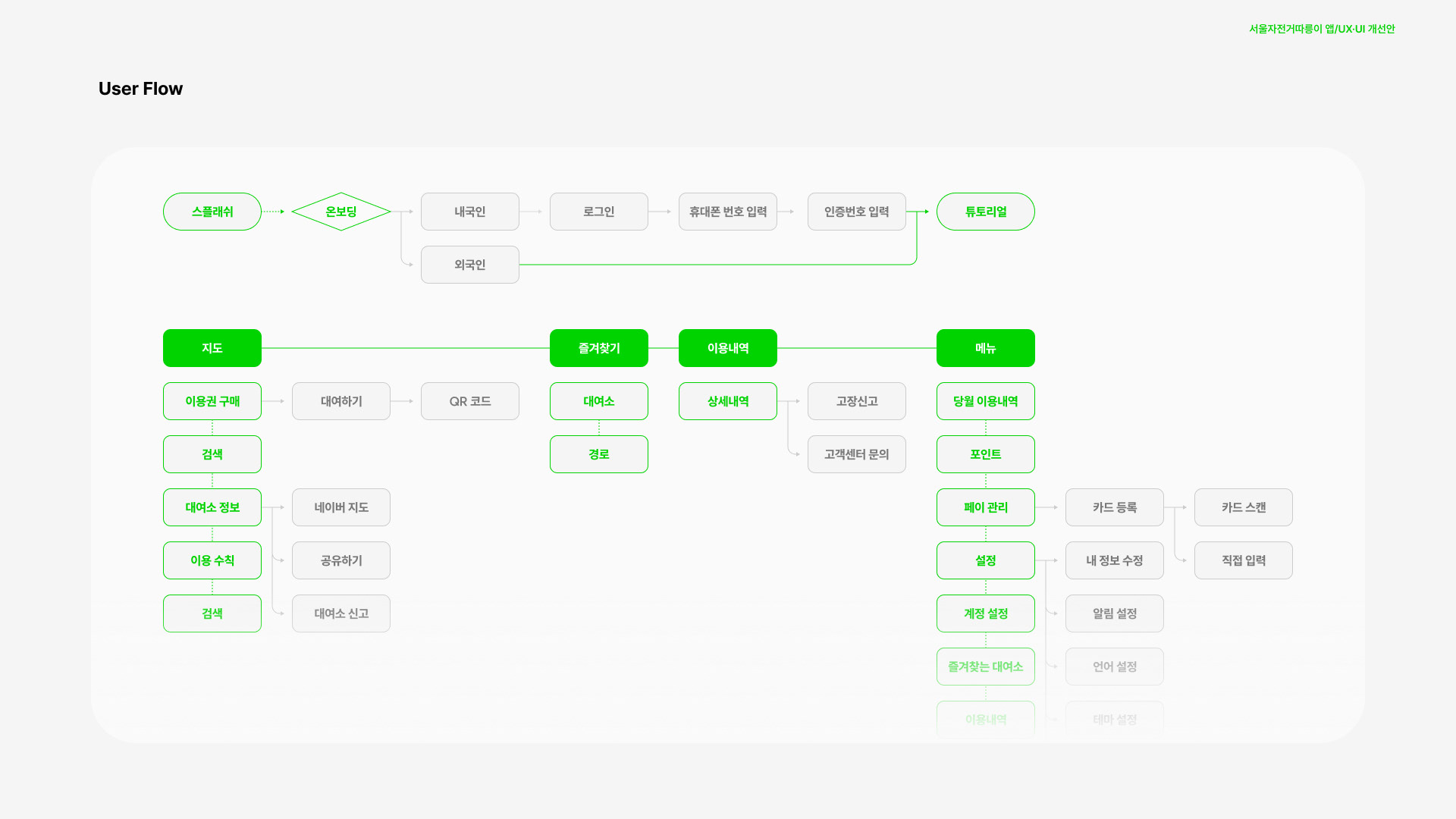Viewport: 1456px width, 819px height.
Task: Click the 이용권 구매 node
Action: coord(212,401)
